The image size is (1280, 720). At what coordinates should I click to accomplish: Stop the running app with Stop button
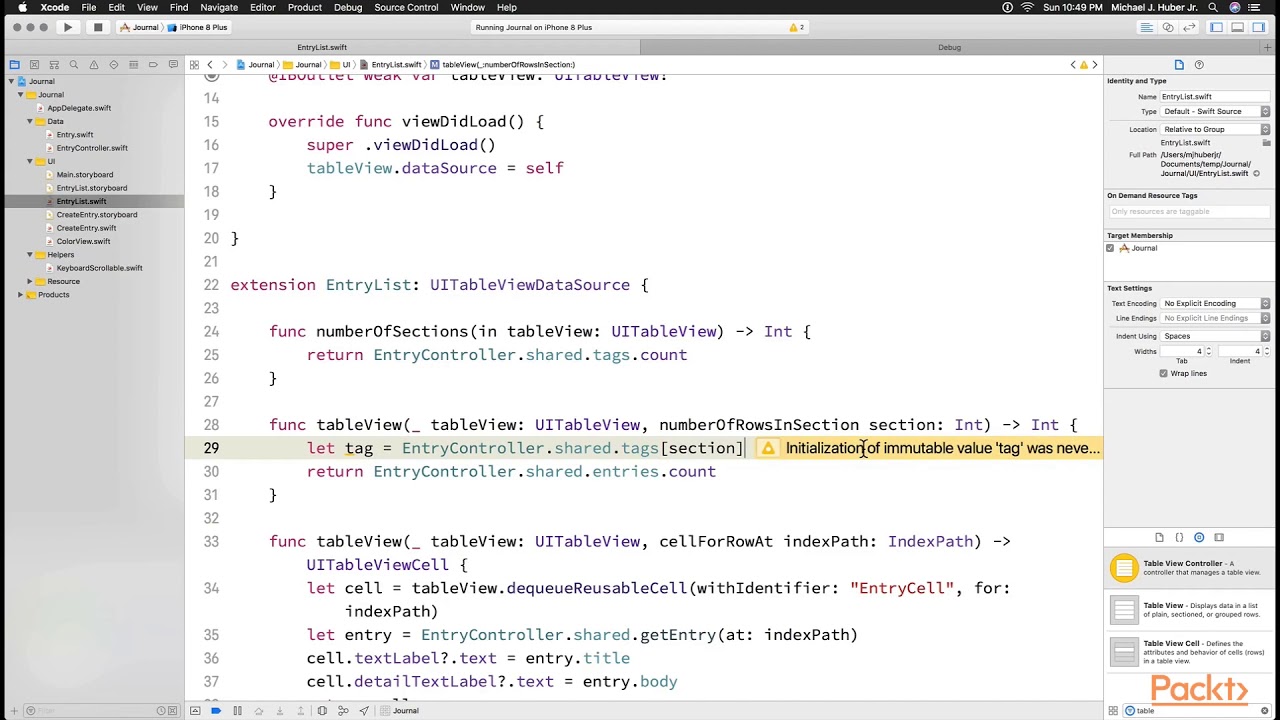[x=97, y=27]
